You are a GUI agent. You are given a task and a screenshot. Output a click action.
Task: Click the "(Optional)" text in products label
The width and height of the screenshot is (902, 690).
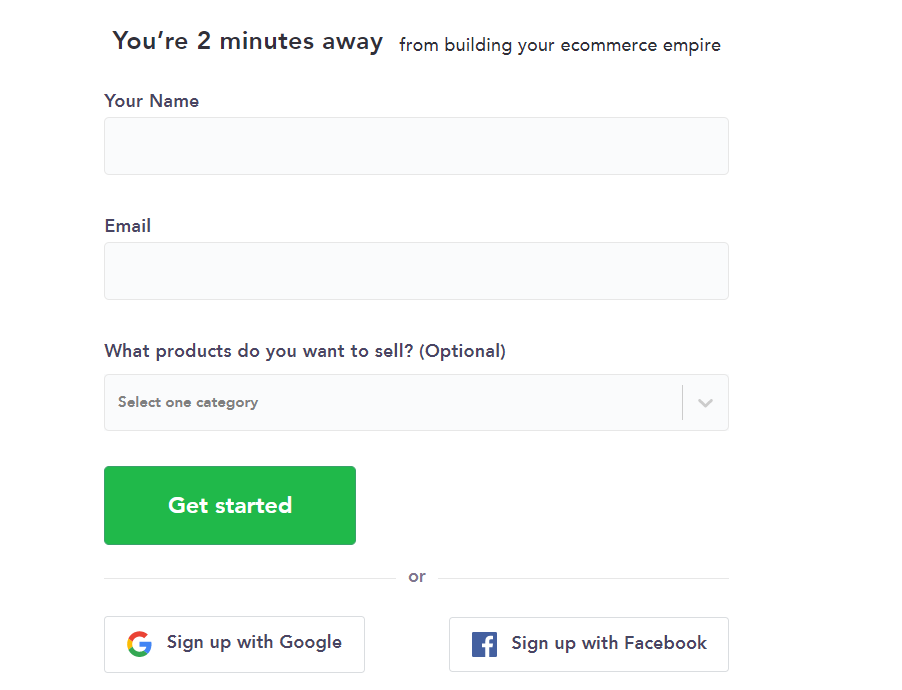[462, 351]
